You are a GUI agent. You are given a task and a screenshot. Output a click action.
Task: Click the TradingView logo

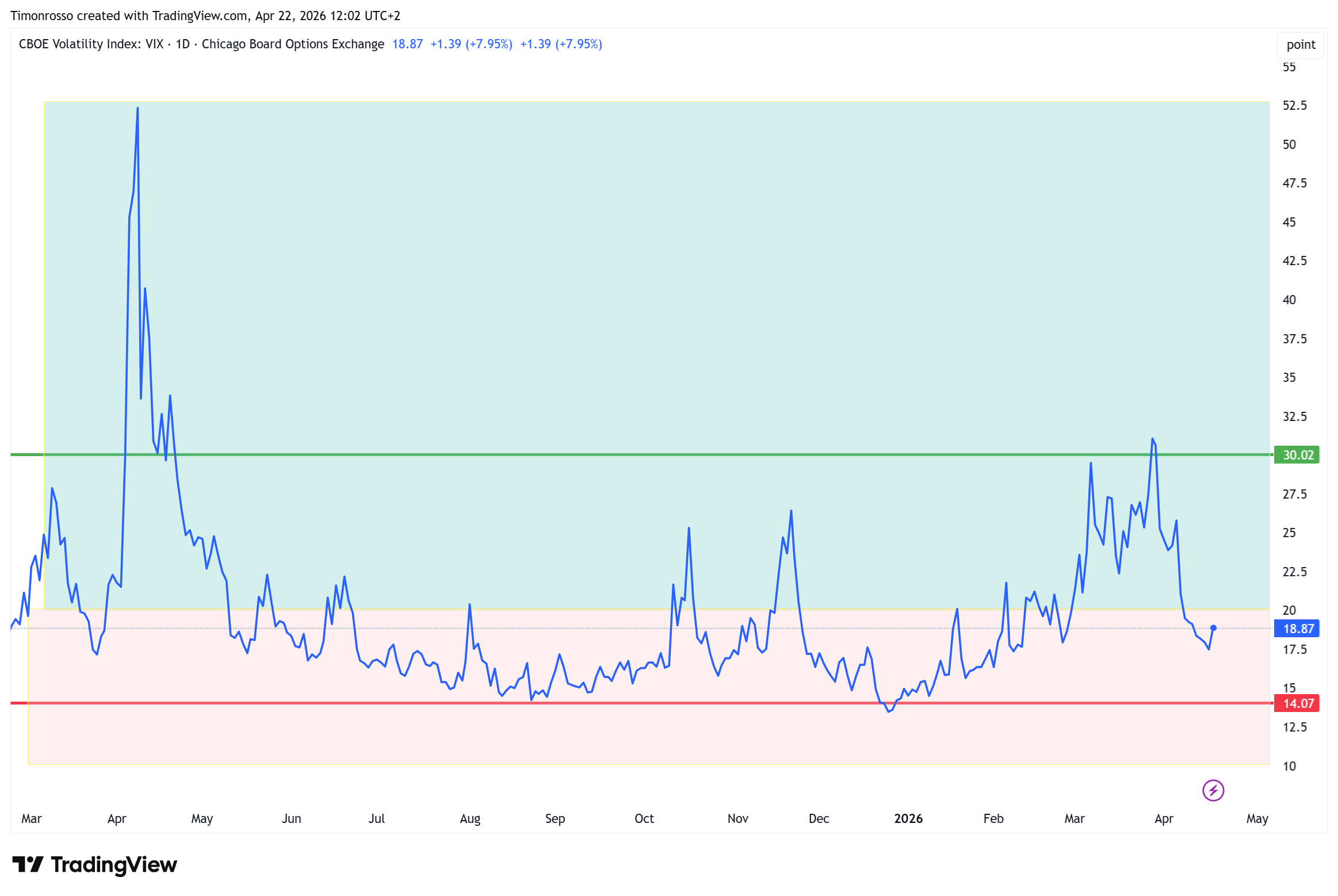coord(95,864)
